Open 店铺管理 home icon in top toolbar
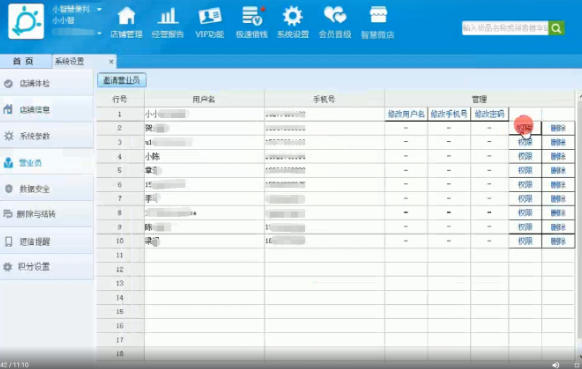Image resolution: width=582 pixels, height=369 pixels. tap(126, 22)
